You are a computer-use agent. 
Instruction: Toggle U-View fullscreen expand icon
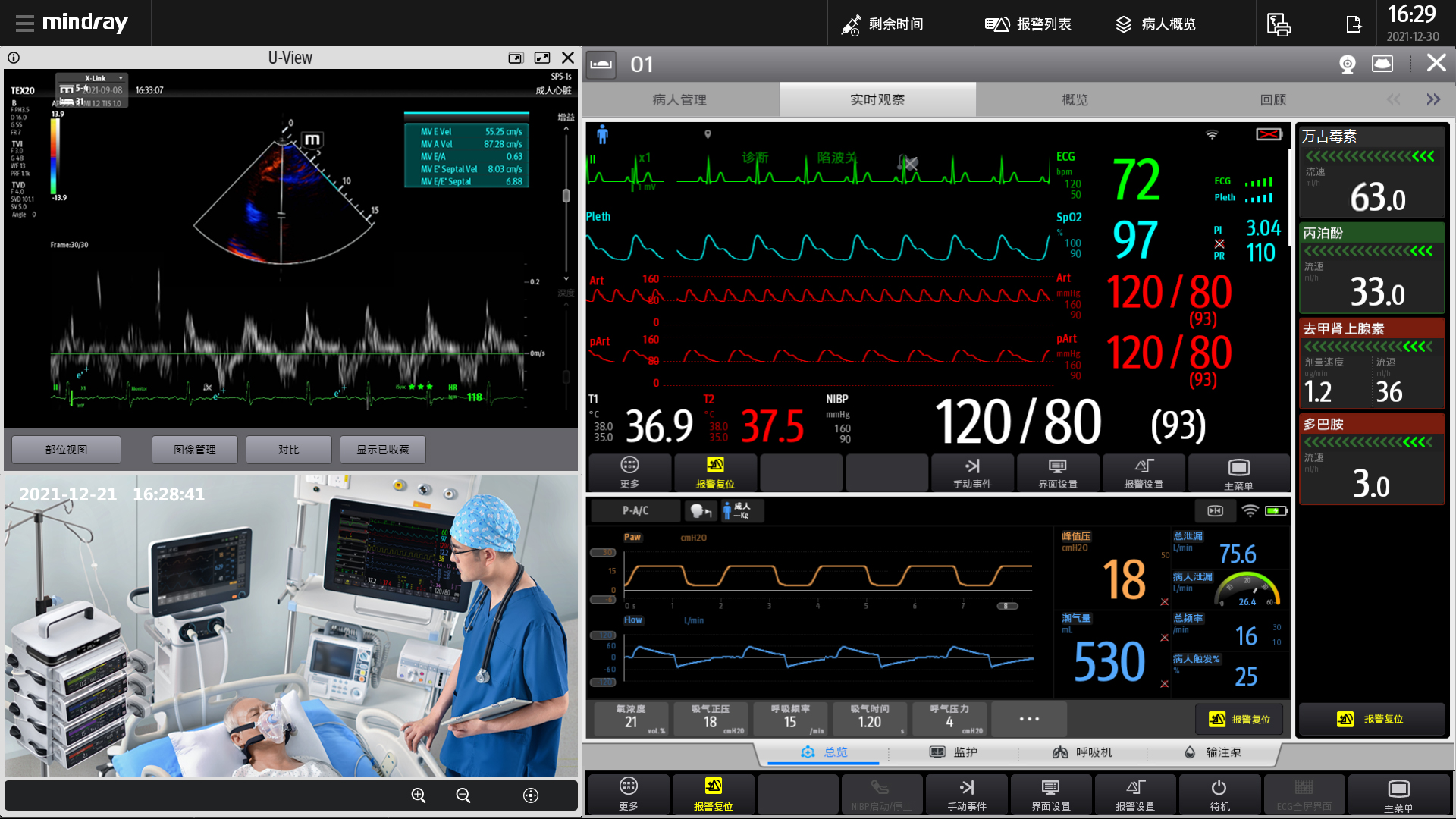coord(542,58)
